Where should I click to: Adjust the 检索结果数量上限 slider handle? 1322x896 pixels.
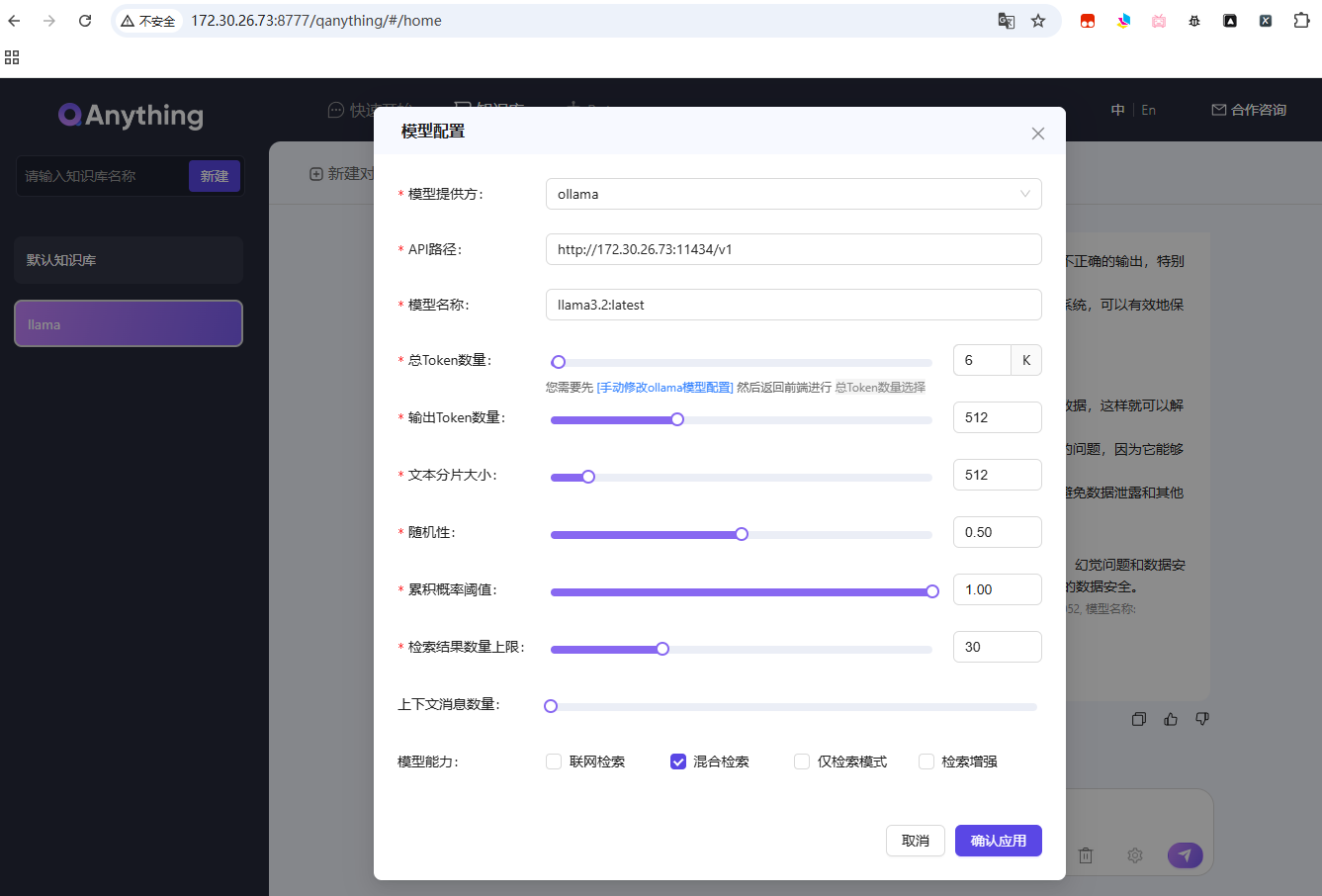point(662,649)
